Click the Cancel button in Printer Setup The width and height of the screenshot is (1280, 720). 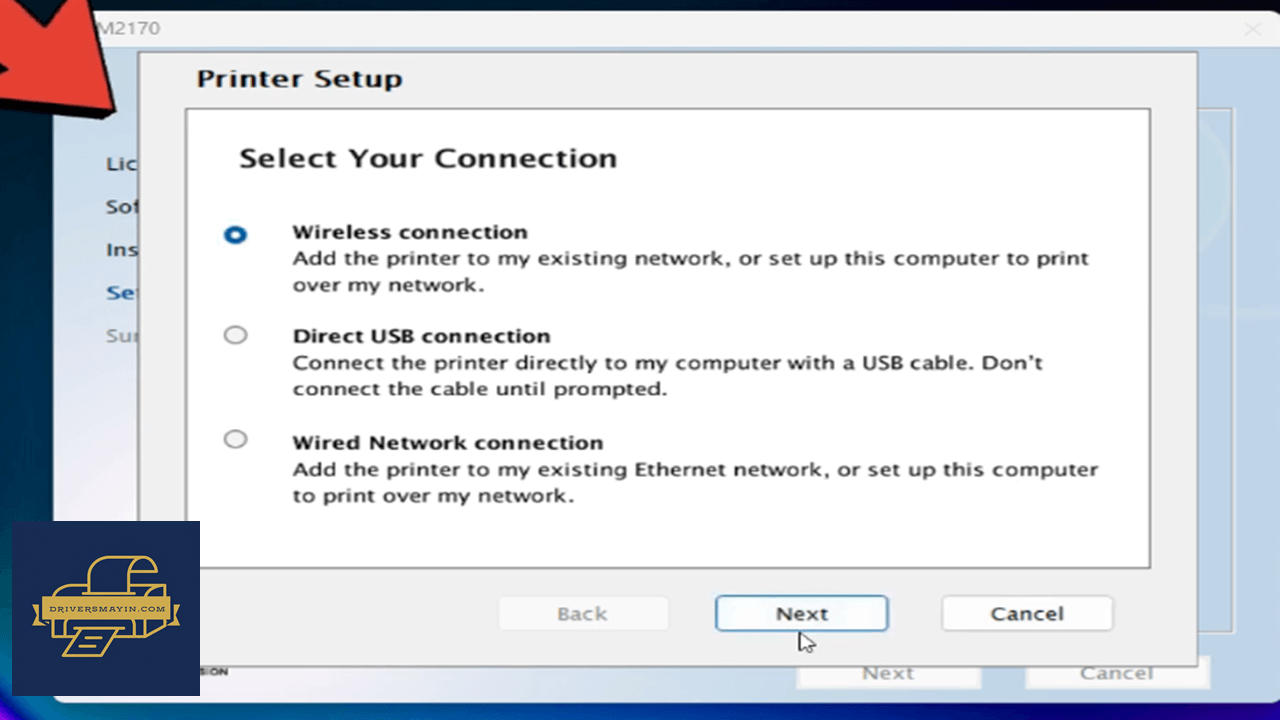(x=1027, y=614)
